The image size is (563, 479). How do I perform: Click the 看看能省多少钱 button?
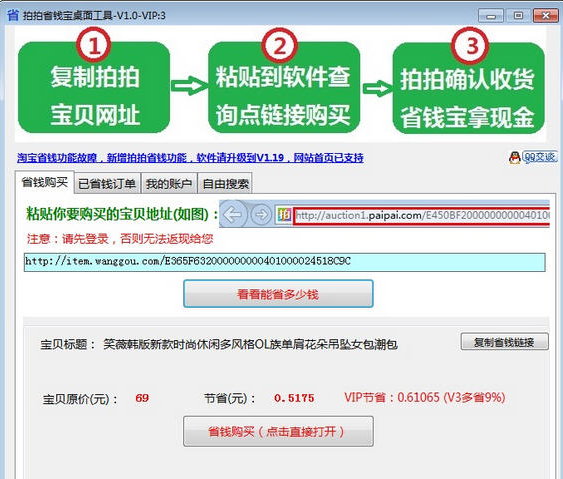(x=278, y=294)
